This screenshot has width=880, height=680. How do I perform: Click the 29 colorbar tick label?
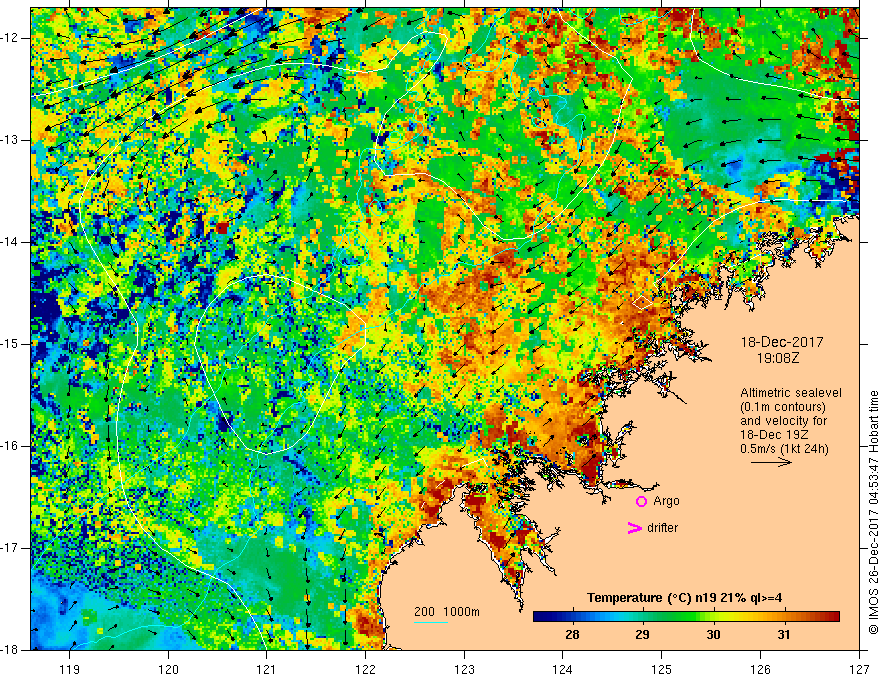643,635
